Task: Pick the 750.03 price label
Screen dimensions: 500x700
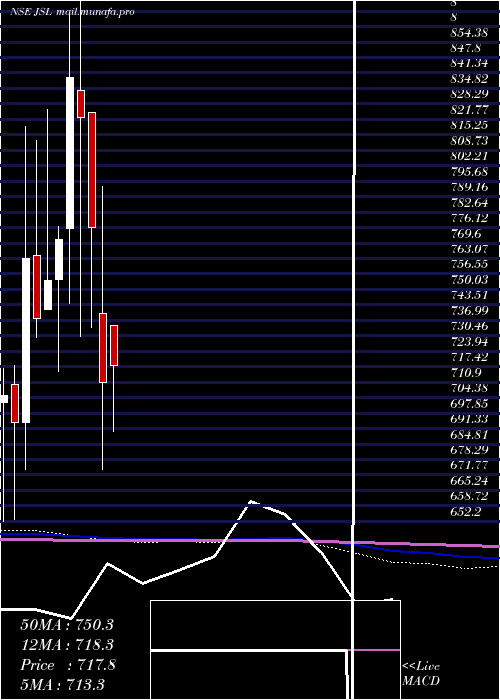Action: pyautogui.click(x=469, y=280)
